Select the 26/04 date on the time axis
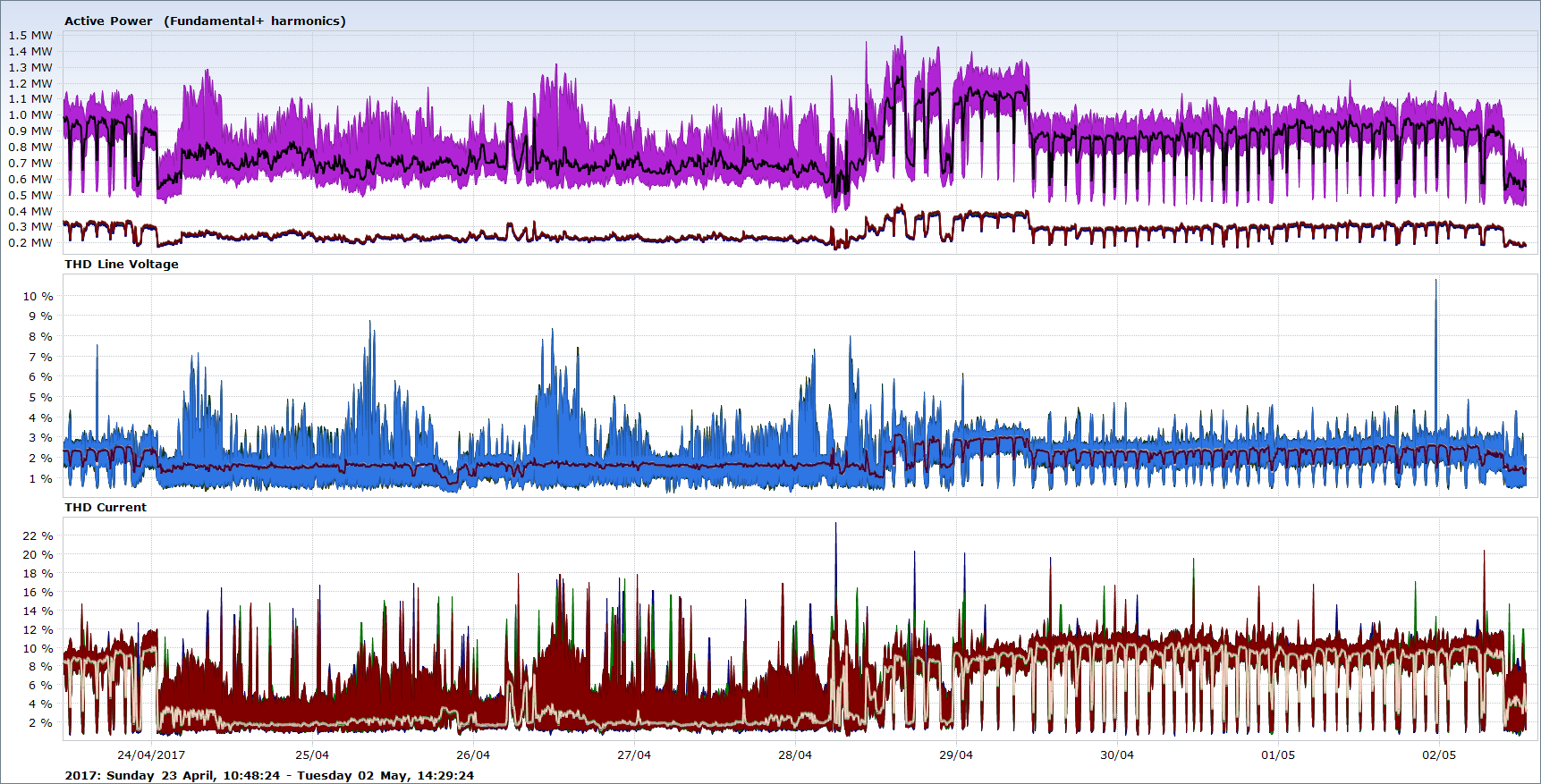The image size is (1541, 784). pyautogui.click(x=473, y=754)
